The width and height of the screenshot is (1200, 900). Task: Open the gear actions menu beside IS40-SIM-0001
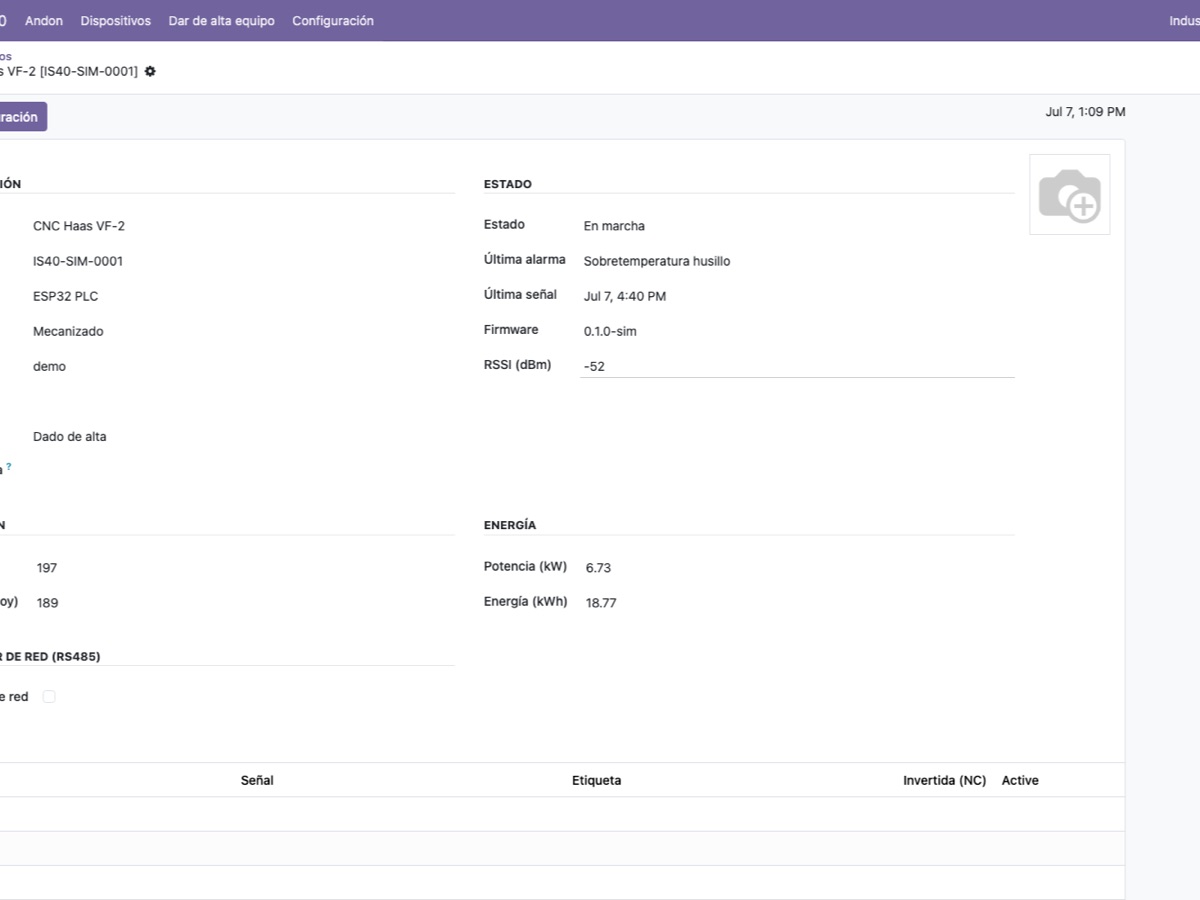150,72
